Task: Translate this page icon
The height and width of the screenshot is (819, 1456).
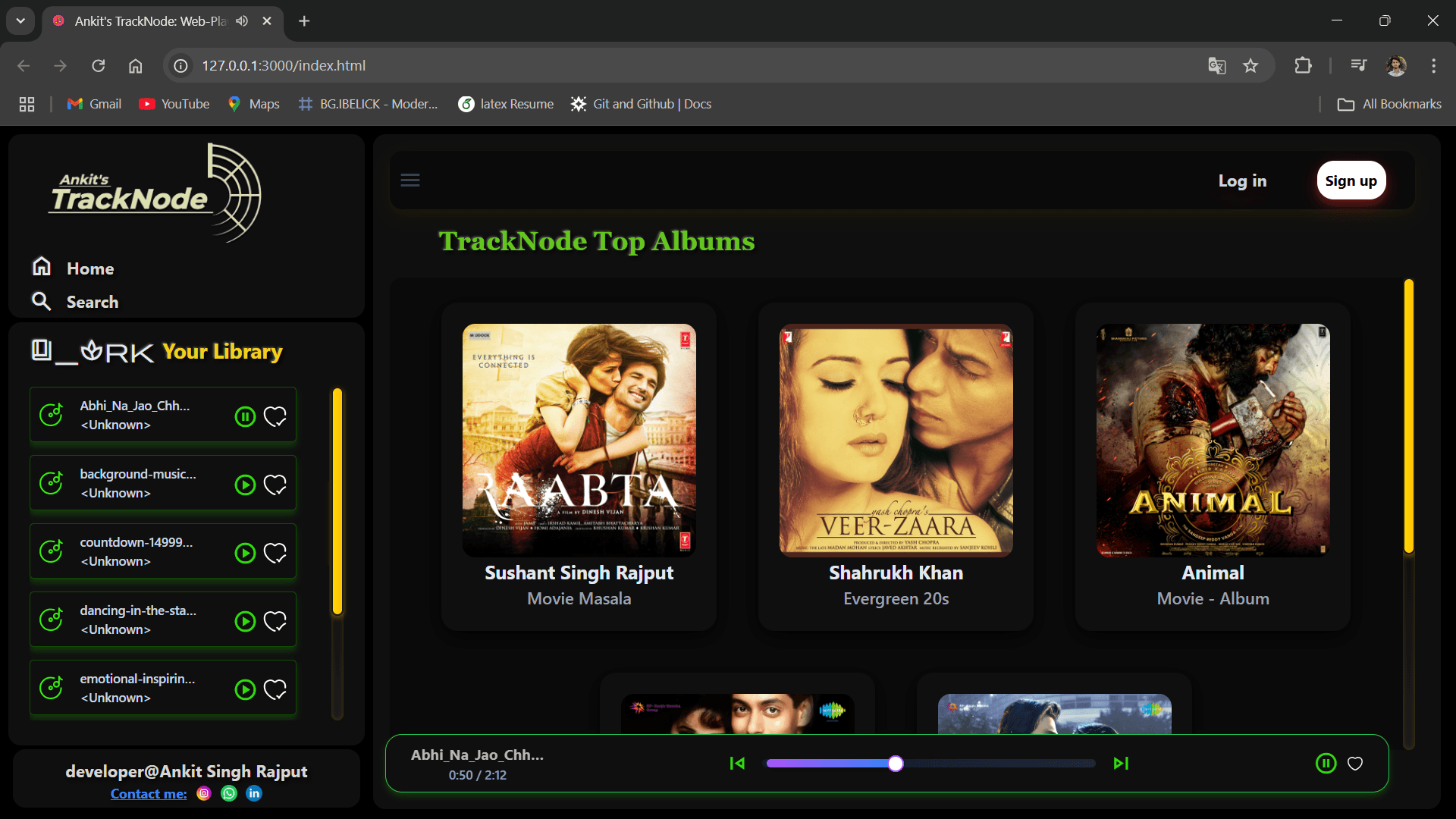Action: (1216, 66)
